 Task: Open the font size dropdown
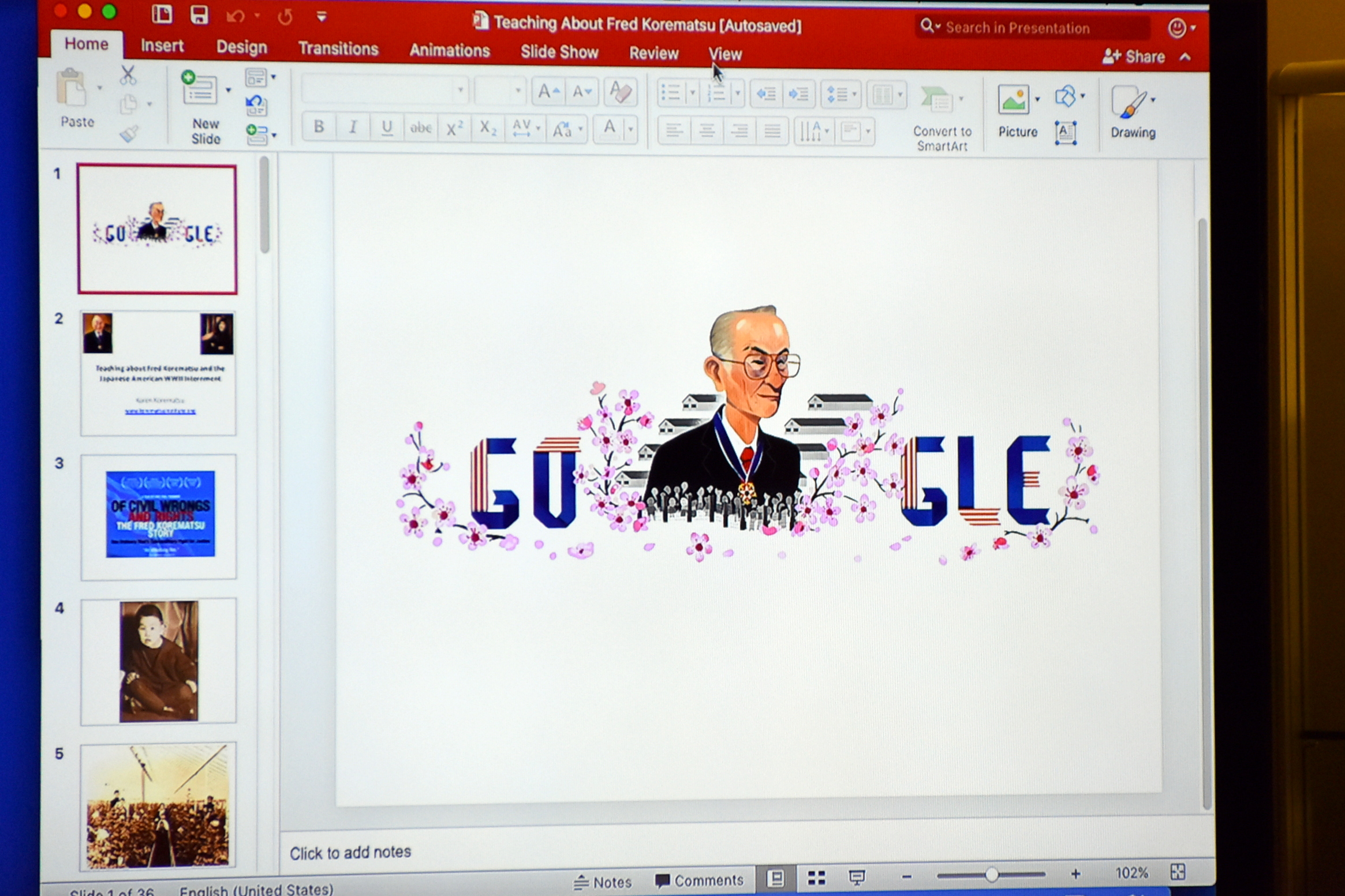(517, 91)
